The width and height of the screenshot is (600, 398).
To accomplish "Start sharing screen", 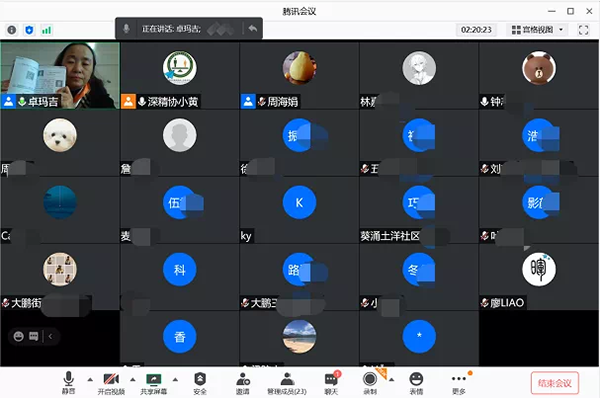I will (x=153, y=383).
